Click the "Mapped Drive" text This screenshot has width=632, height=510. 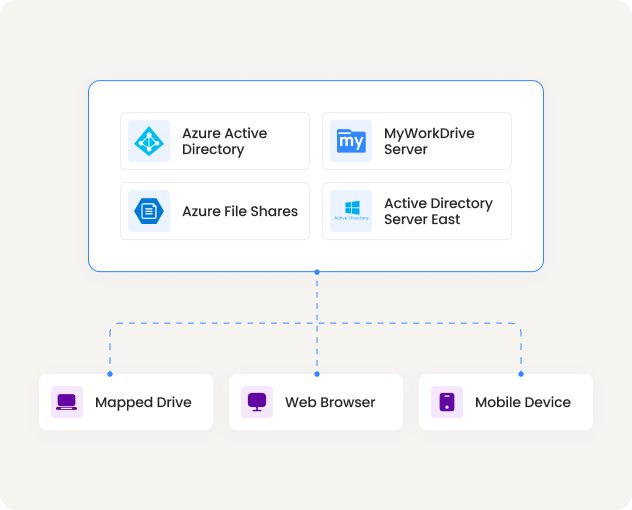143,402
